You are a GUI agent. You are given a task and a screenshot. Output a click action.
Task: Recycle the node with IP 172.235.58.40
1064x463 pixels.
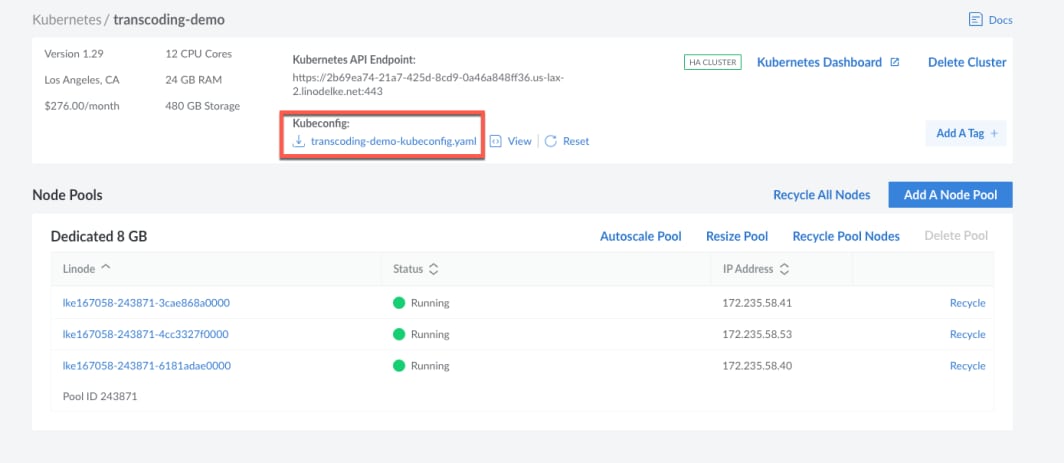click(x=967, y=366)
